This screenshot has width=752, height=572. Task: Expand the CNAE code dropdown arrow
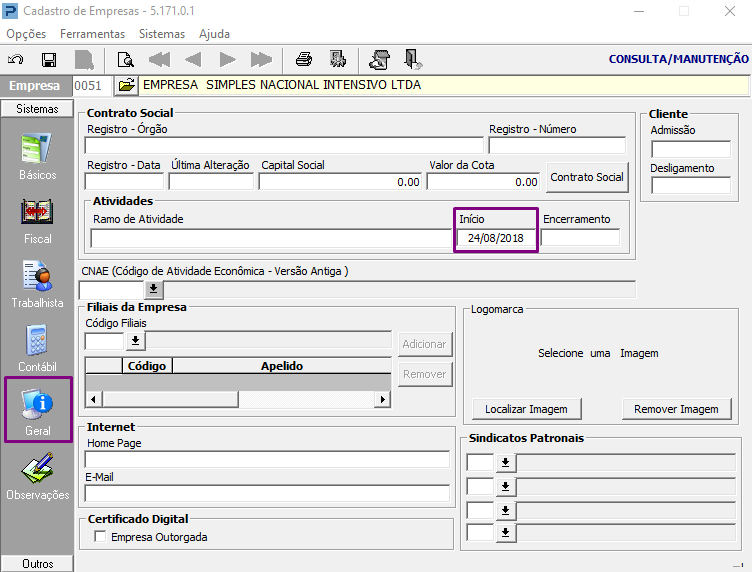[153, 289]
